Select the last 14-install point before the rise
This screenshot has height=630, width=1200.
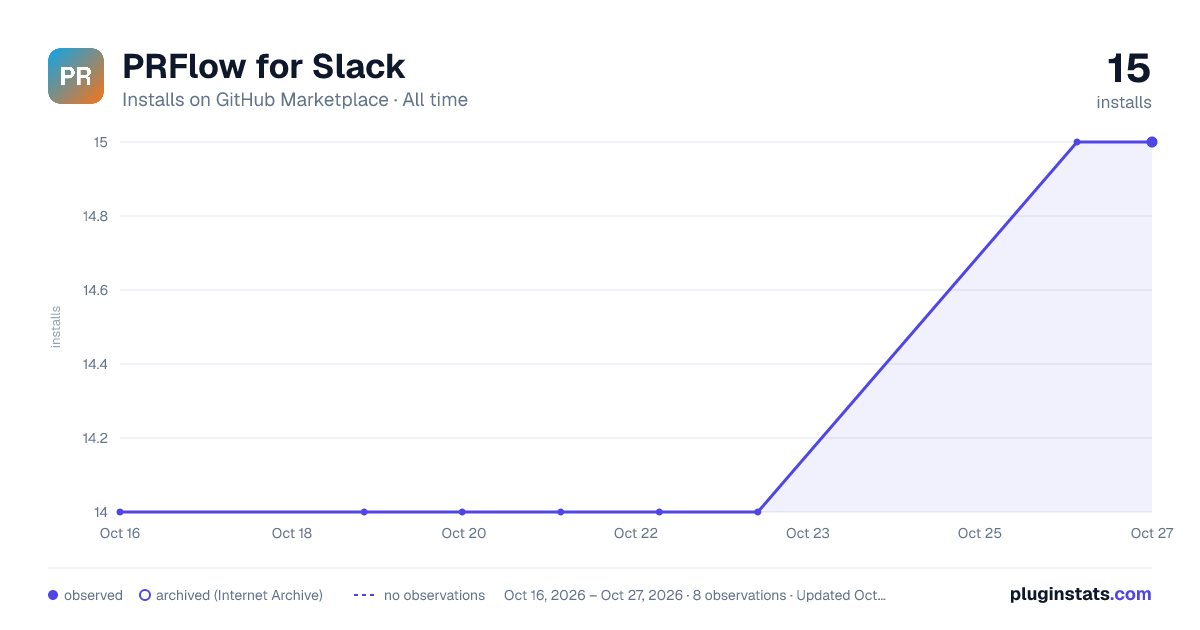(x=757, y=512)
